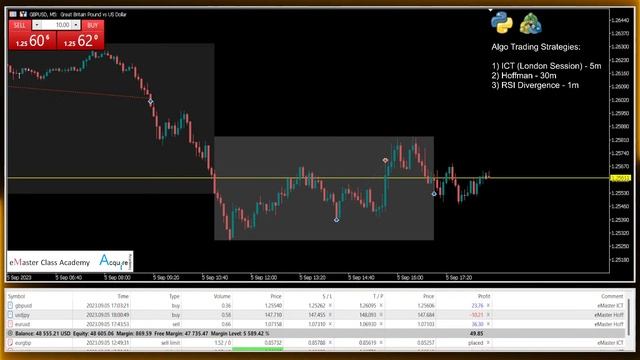Screen dimensions: 640x360
Task: Click gbpusd profit value 23.76
Action: [477, 305]
